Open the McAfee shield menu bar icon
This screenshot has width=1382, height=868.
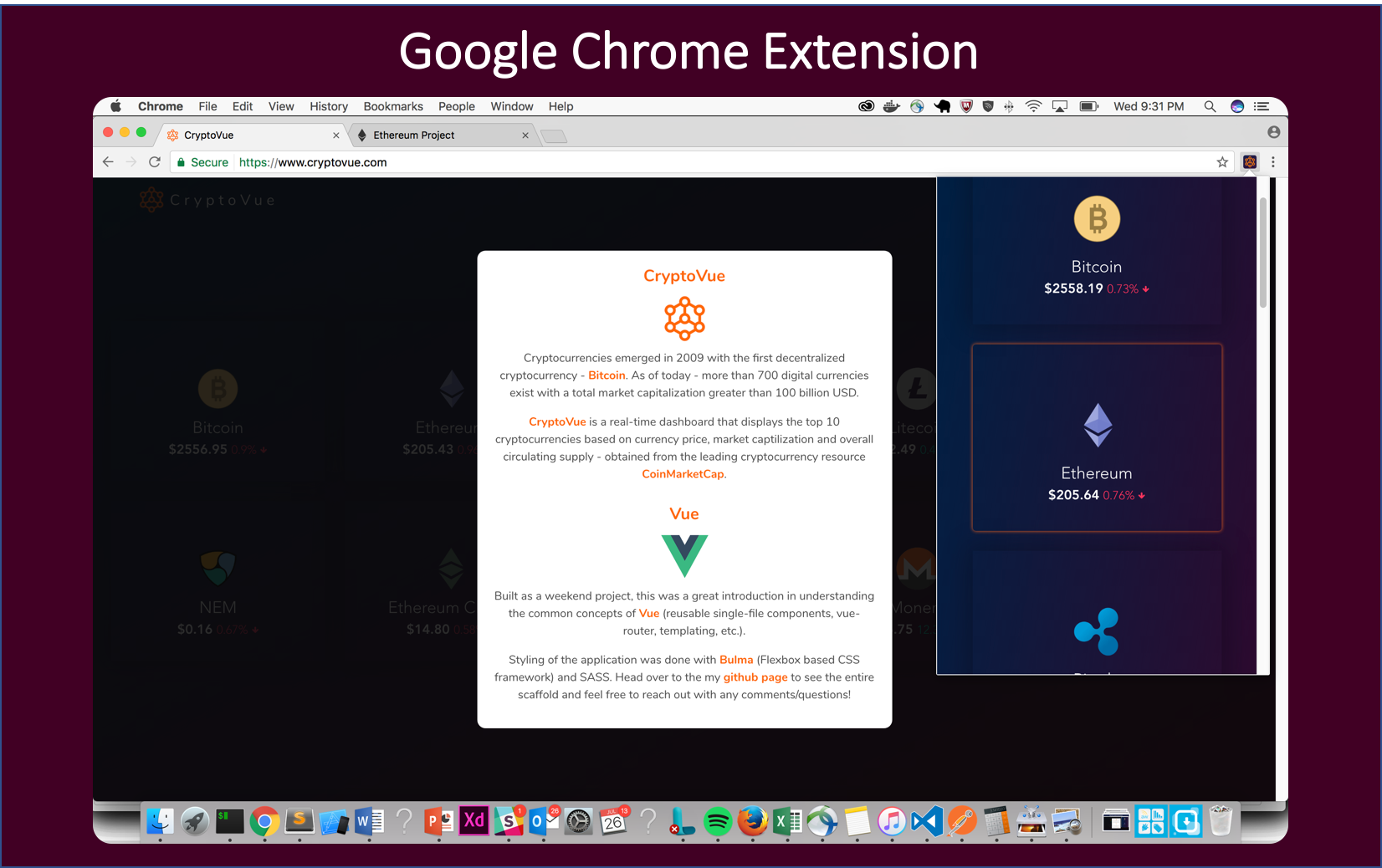pyautogui.click(x=966, y=106)
